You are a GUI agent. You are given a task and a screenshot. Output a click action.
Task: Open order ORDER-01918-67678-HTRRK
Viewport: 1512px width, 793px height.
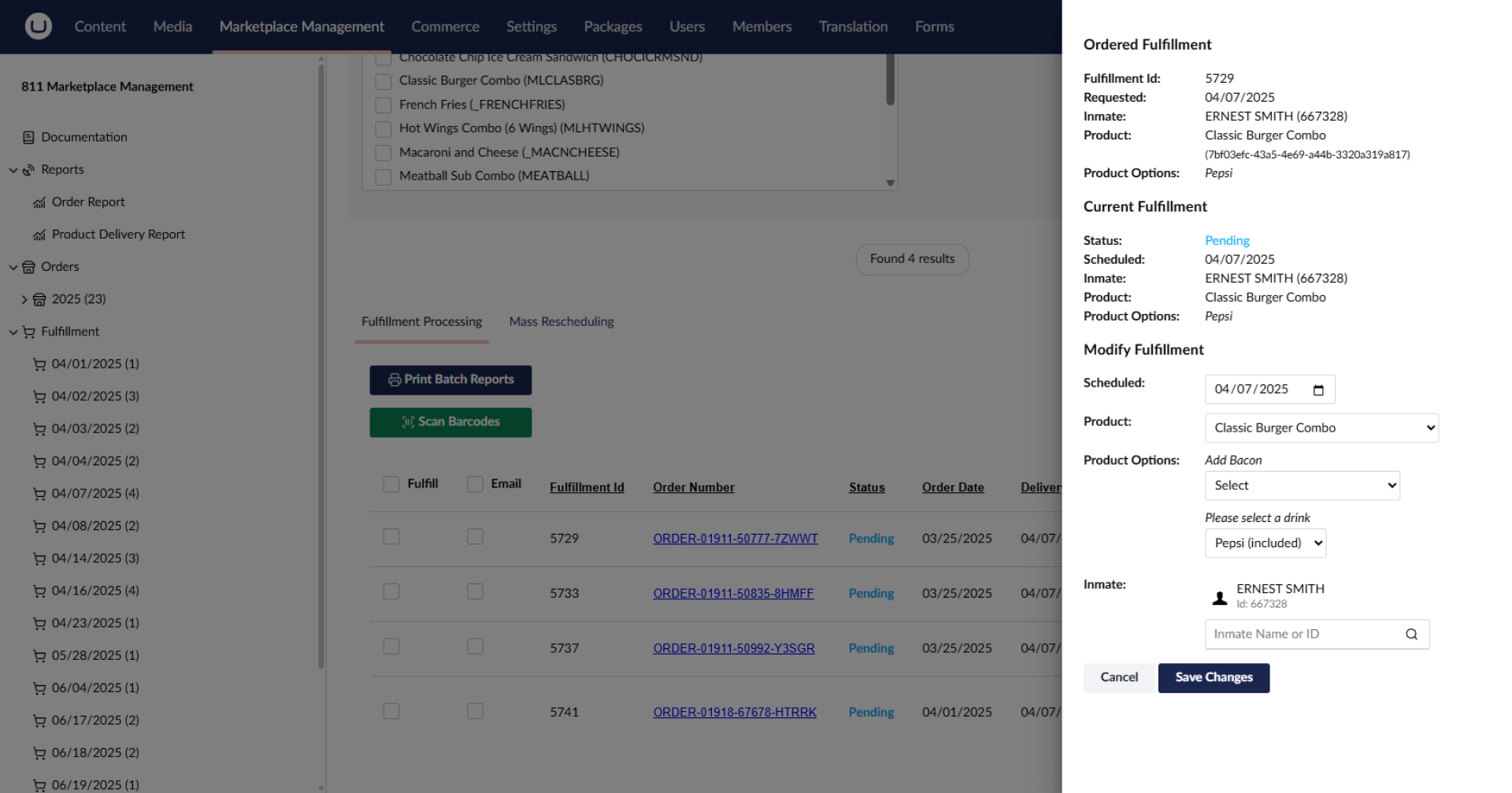734,711
